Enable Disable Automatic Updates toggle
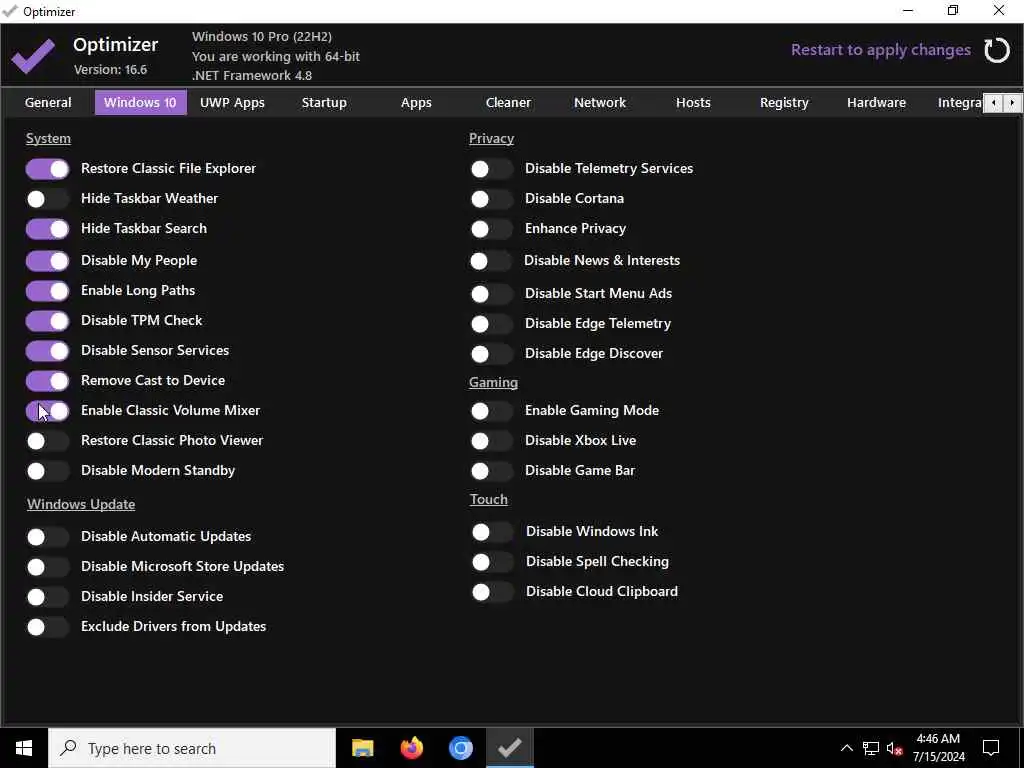The width and height of the screenshot is (1024, 768). [48, 537]
